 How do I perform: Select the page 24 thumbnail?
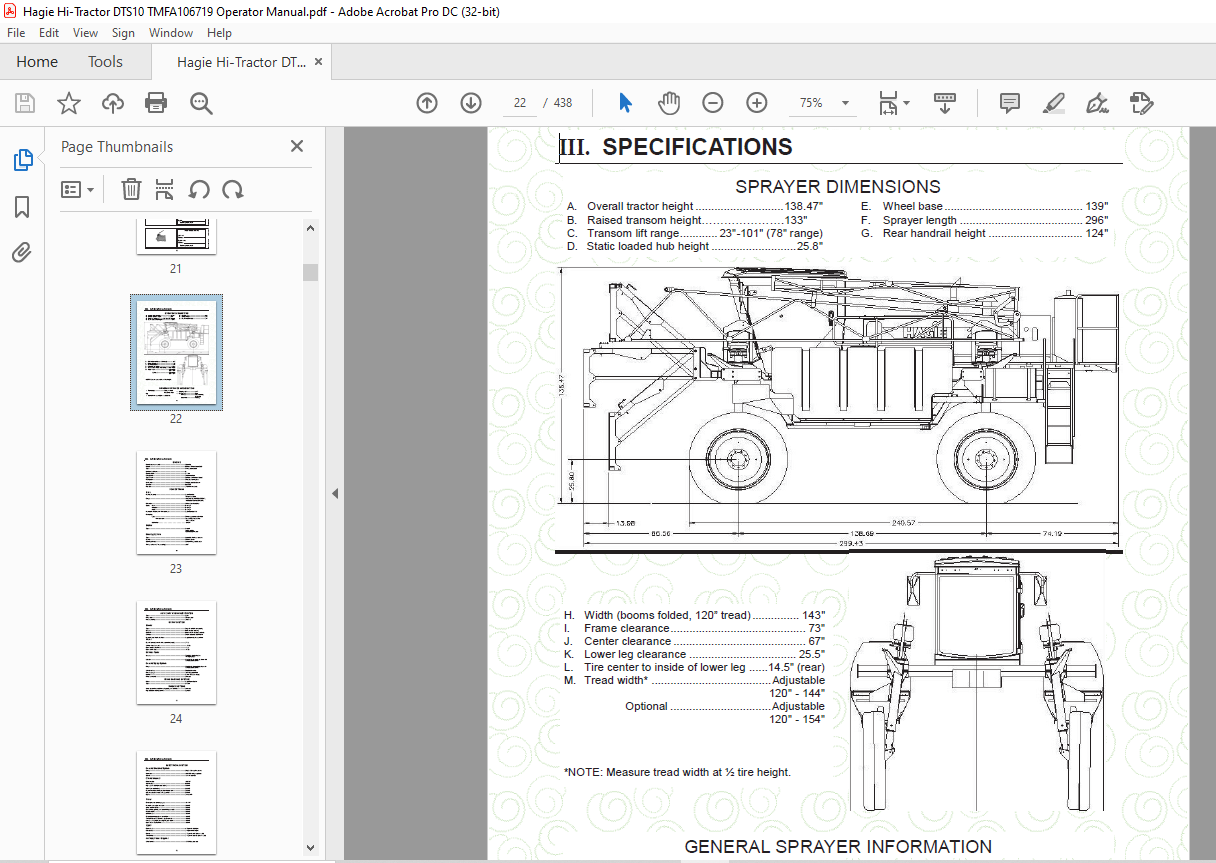click(x=176, y=652)
